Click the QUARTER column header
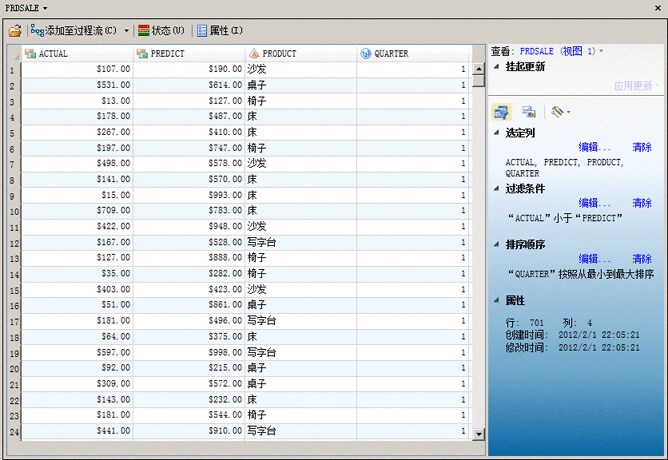This screenshot has width=668, height=460. (x=414, y=54)
